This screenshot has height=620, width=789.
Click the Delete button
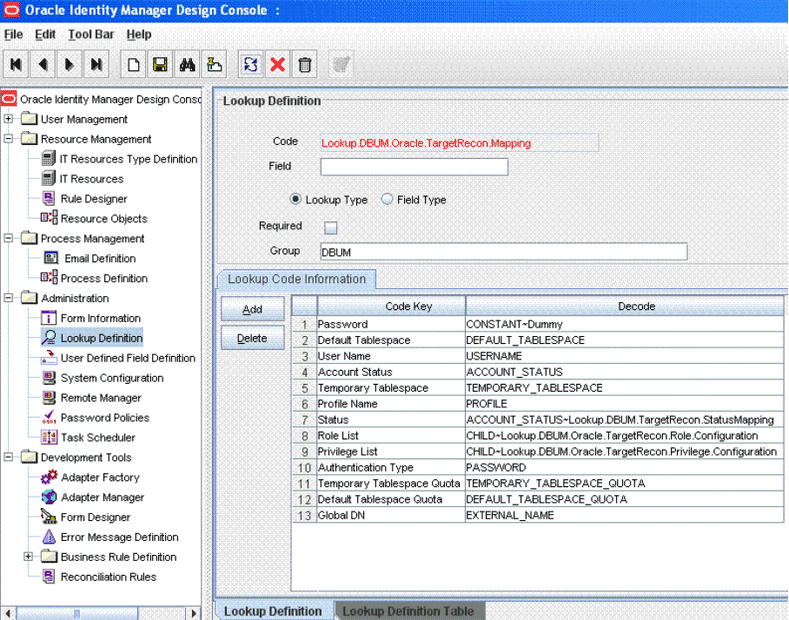coord(253,338)
